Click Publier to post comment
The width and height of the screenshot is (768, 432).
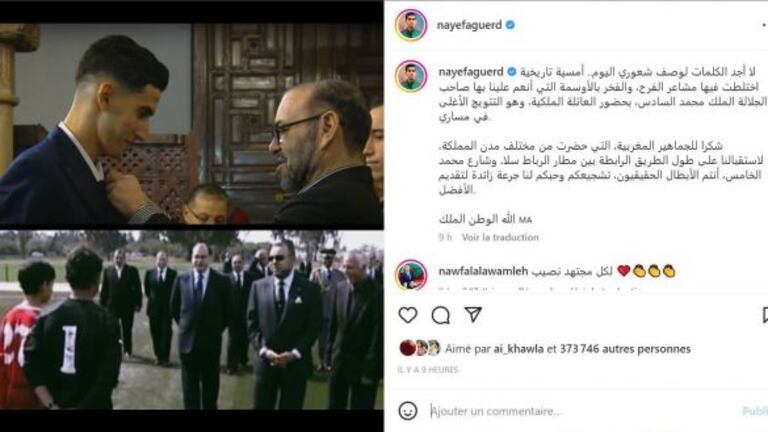[x=755, y=411]
